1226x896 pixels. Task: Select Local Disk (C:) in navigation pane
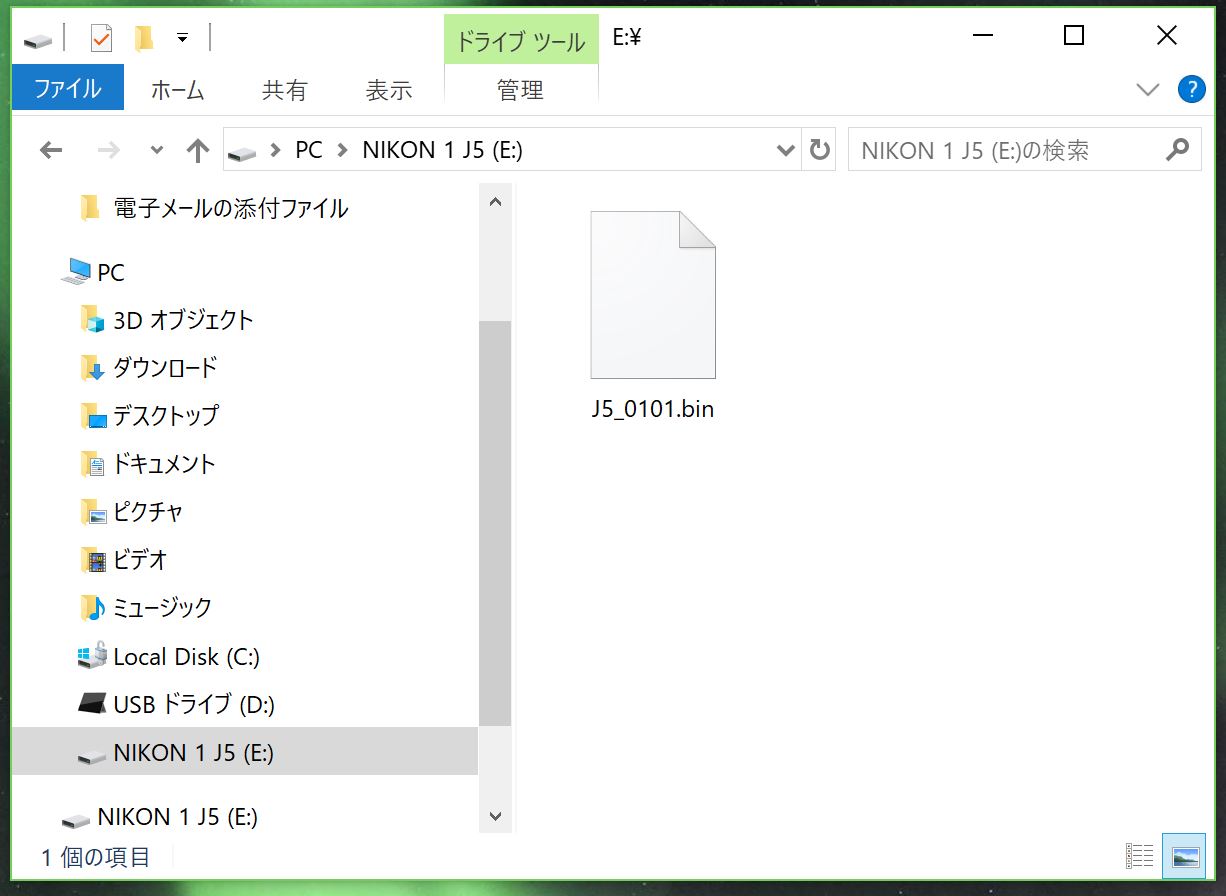187,657
